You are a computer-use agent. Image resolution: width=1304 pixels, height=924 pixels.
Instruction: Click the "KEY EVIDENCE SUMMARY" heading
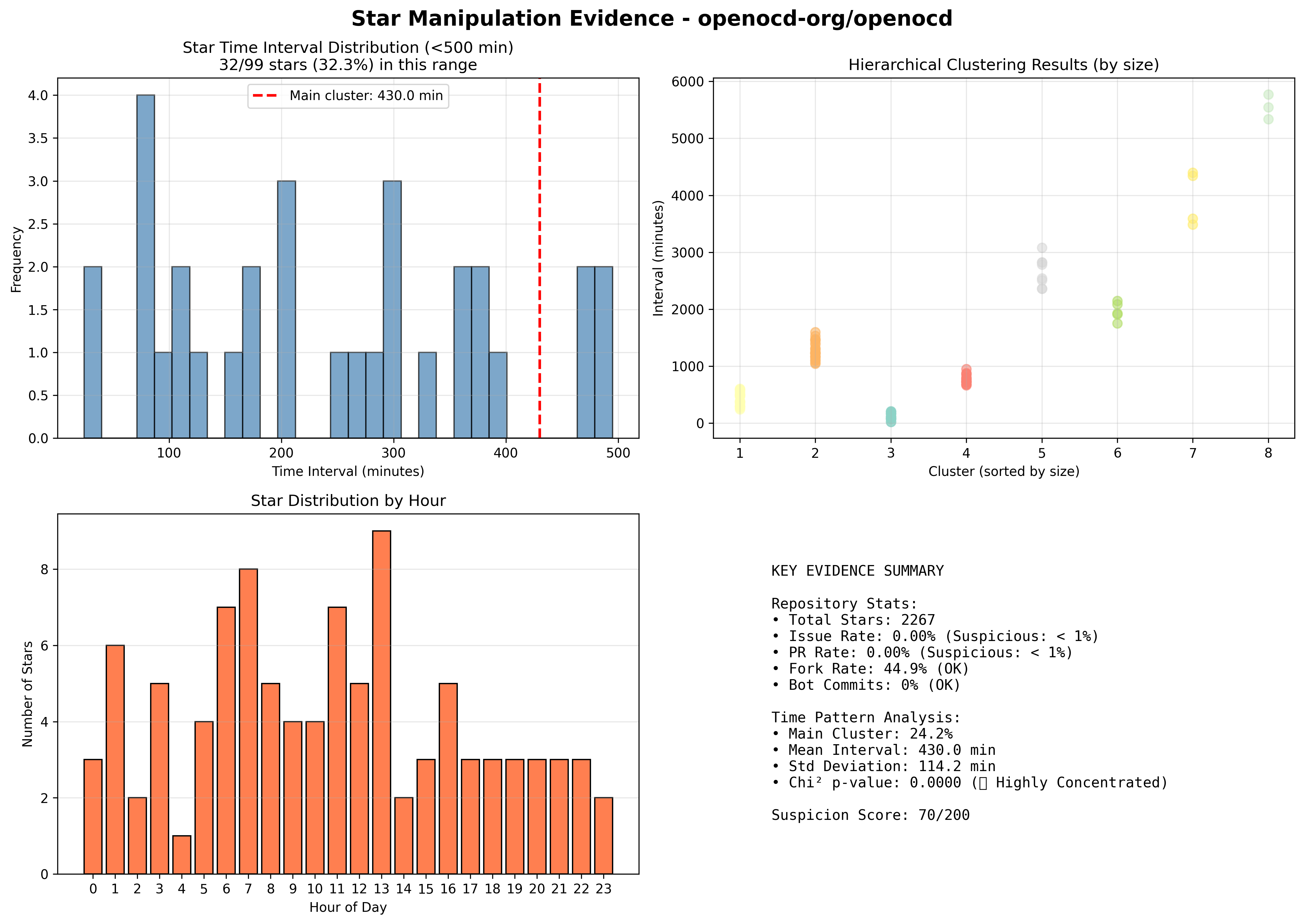(857, 571)
